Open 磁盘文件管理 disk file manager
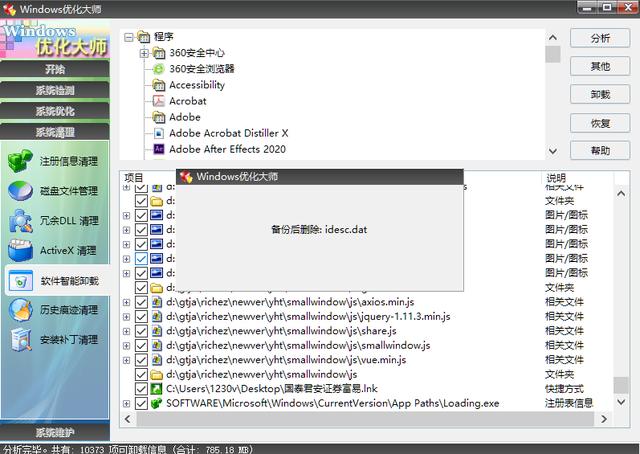 [54, 191]
